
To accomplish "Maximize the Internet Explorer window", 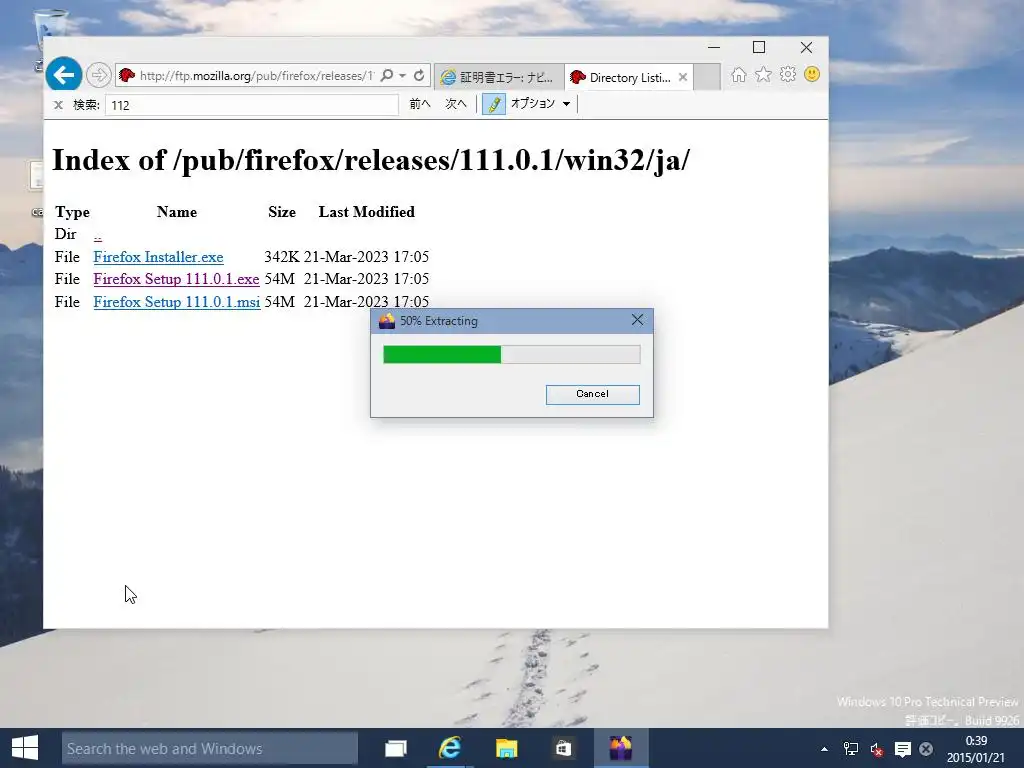I will pyautogui.click(x=759, y=47).
